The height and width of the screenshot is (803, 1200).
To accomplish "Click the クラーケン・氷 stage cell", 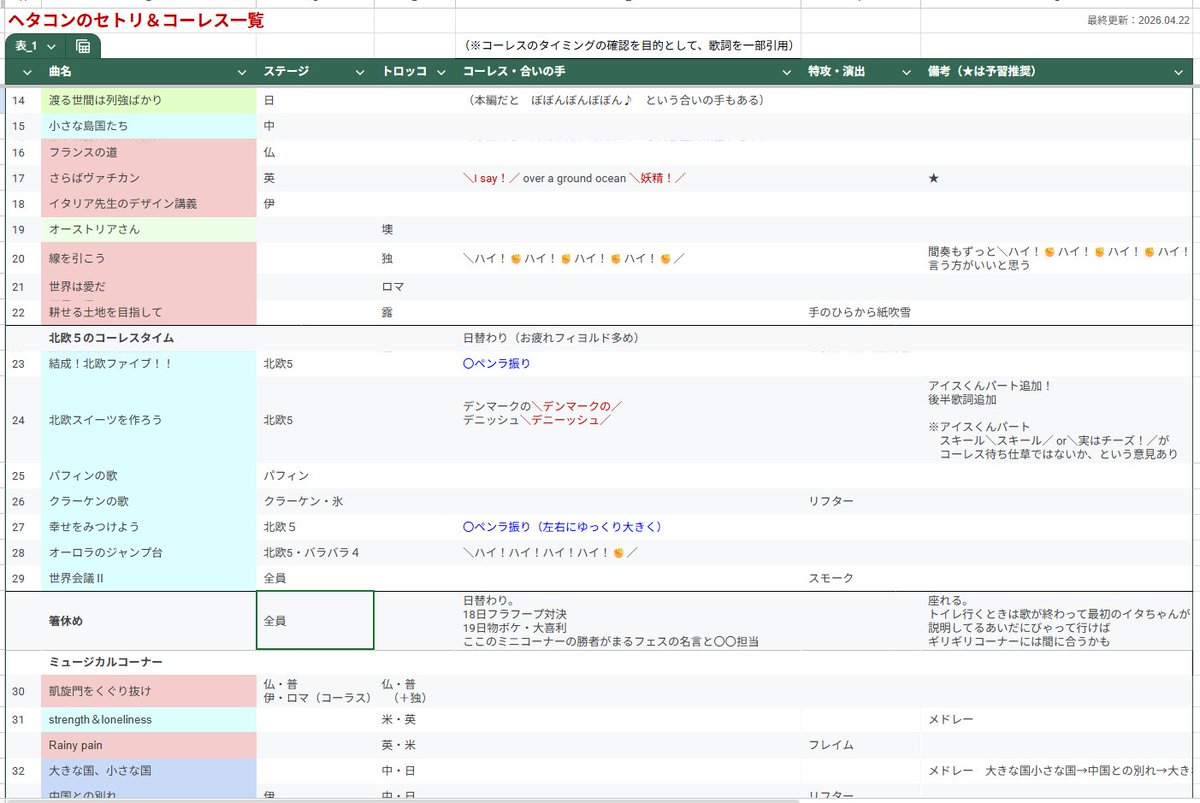I will coord(315,501).
